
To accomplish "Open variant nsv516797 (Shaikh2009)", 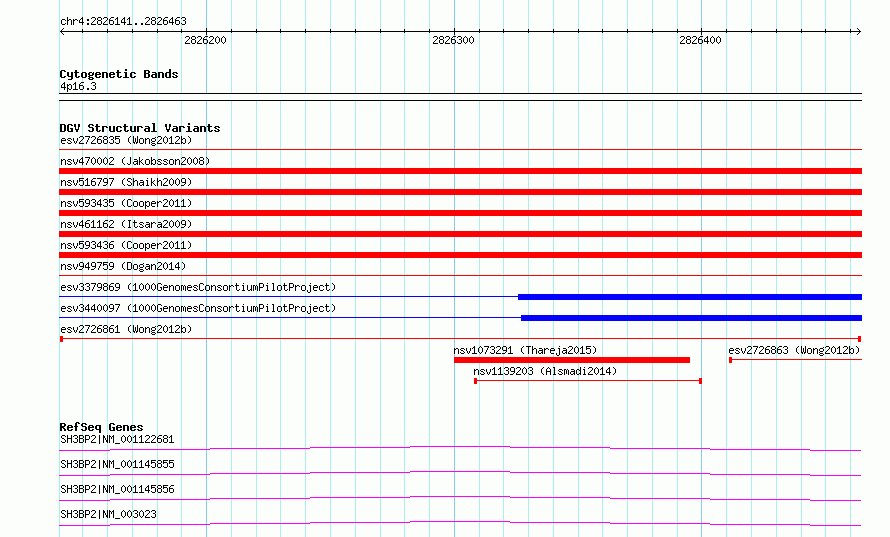I will coord(126,182).
